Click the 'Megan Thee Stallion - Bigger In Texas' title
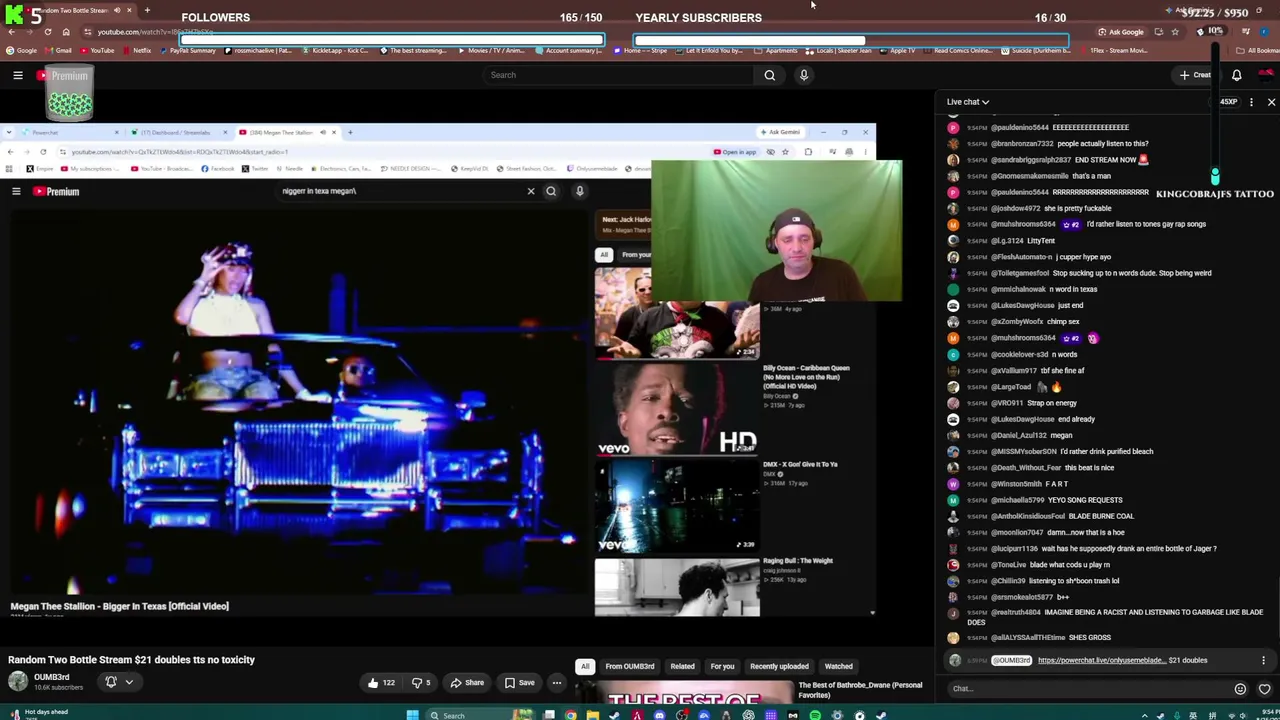The width and height of the screenshot is (1280, 720). coord(120,606)
